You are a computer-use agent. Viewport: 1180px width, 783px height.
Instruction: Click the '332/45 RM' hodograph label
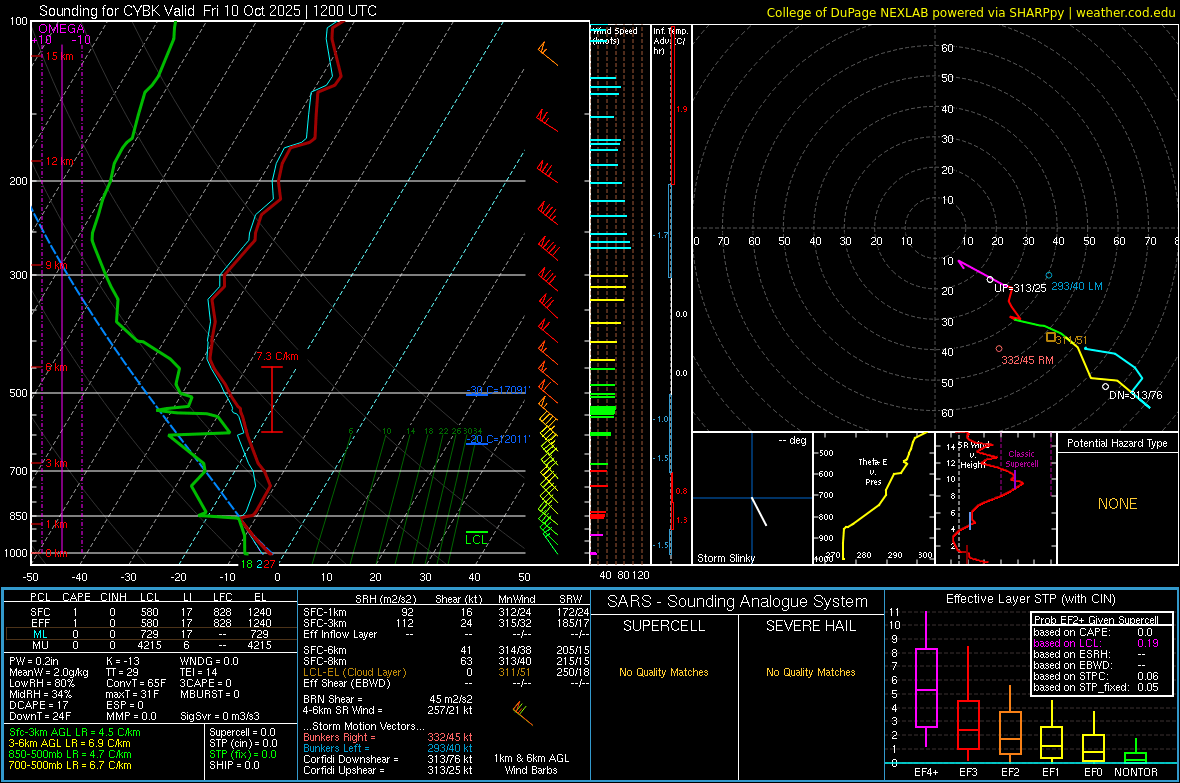click(x=1027, y=360)
